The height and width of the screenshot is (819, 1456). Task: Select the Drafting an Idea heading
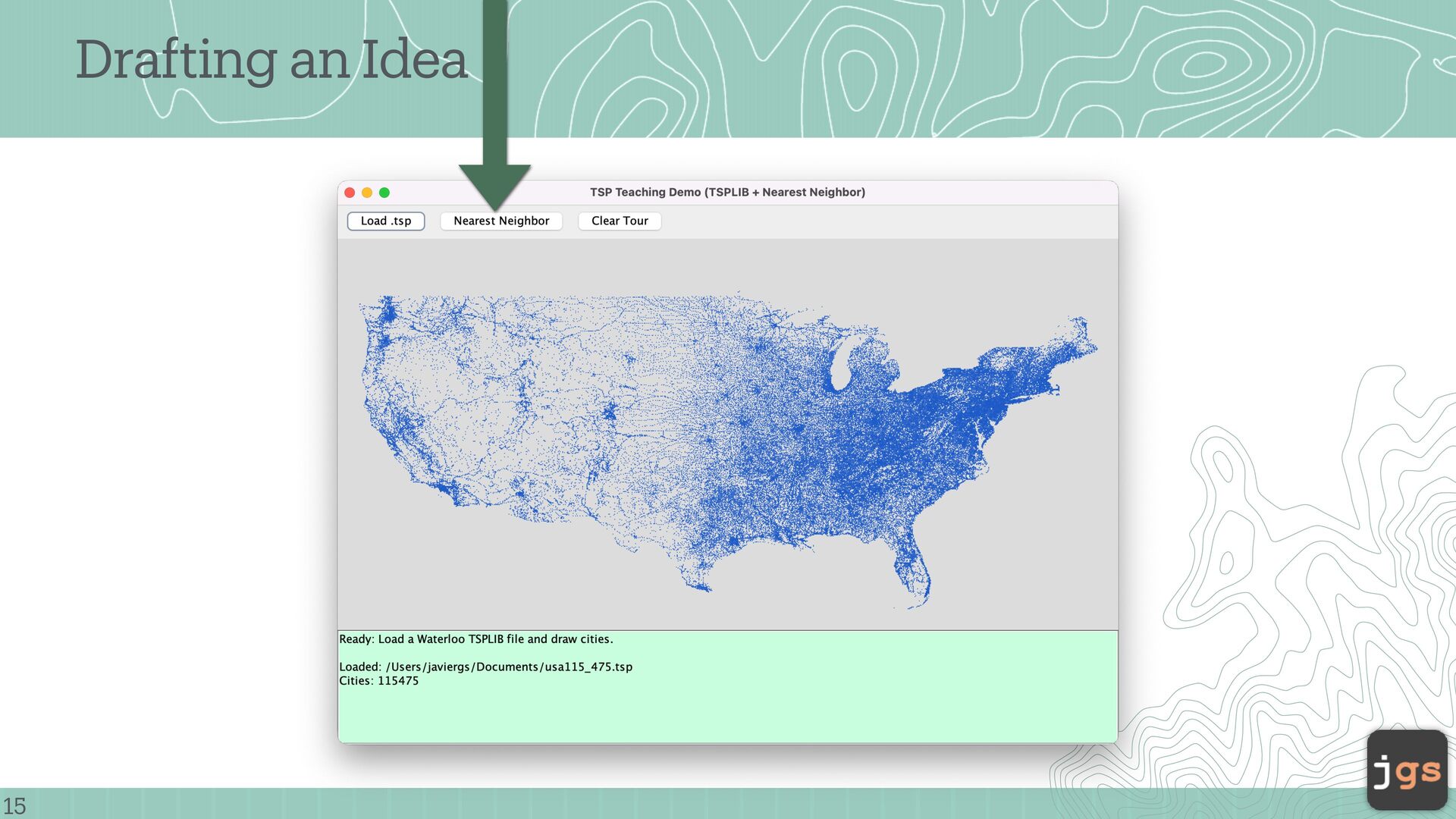click(271, 60)
